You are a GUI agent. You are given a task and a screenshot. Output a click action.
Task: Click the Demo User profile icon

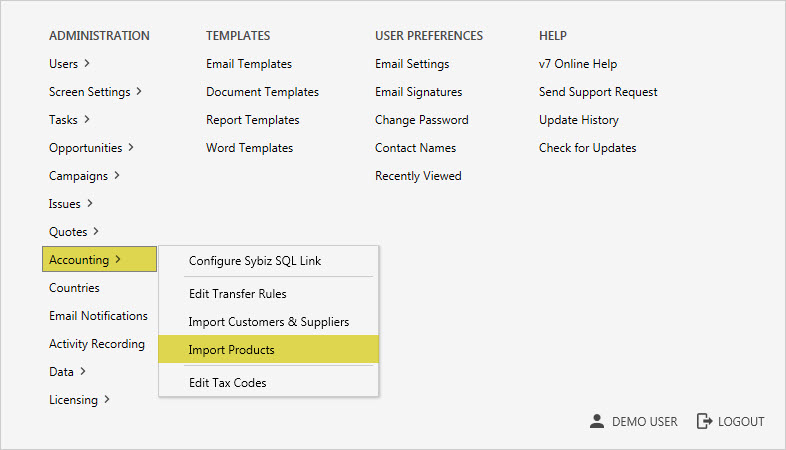click(597, 421)
